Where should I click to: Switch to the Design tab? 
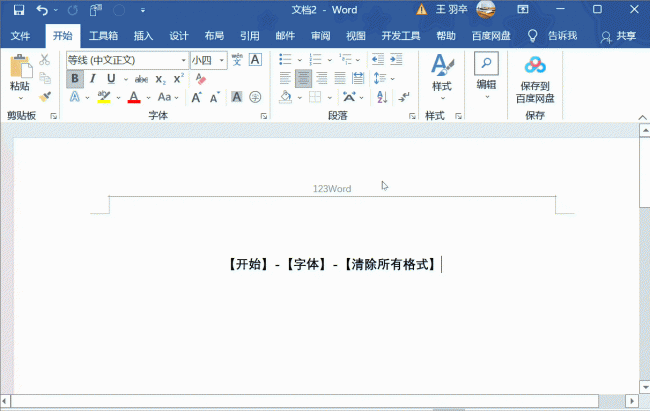(x=179, y=36)
